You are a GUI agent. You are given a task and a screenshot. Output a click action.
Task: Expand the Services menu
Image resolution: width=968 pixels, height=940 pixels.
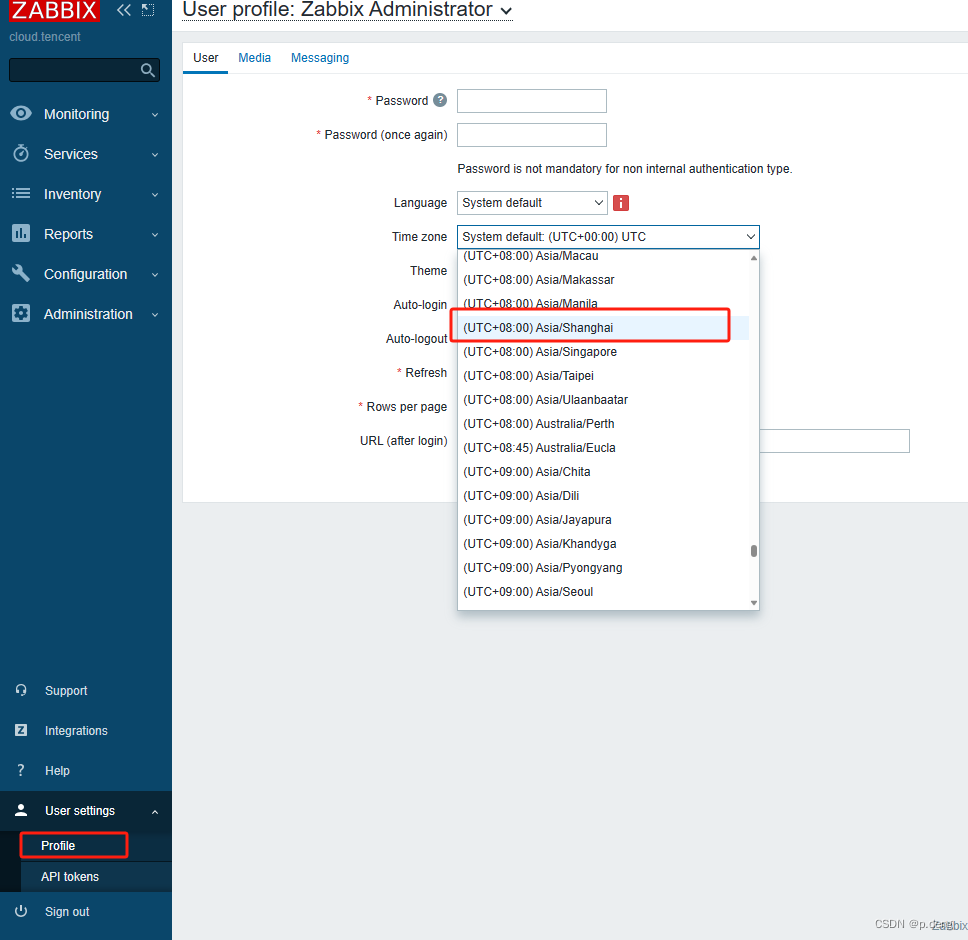pyautogui.click(x=155, y=155)
